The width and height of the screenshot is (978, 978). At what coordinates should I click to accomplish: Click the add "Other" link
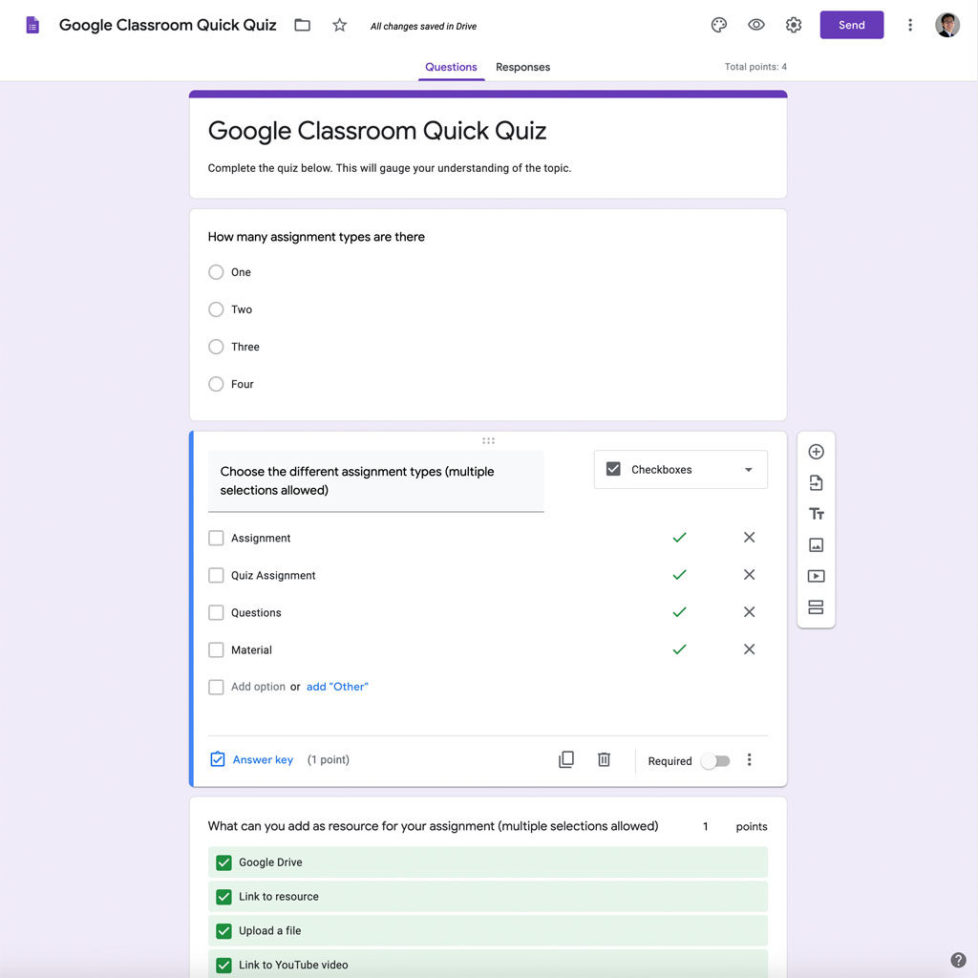point(337,687)
